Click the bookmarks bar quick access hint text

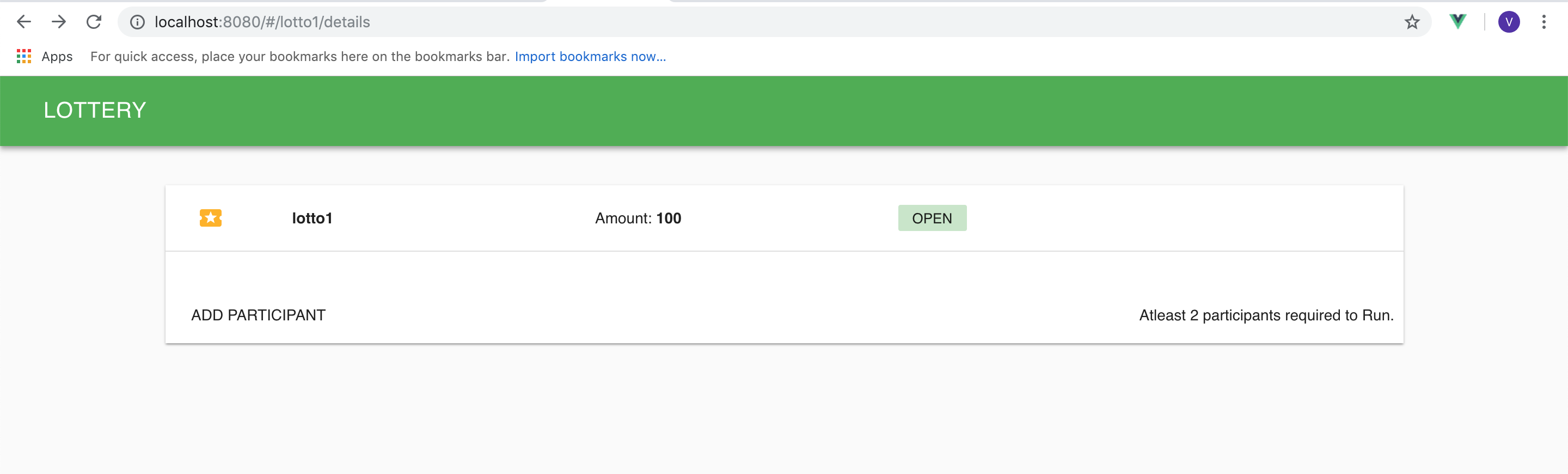(x=299, y=57)
